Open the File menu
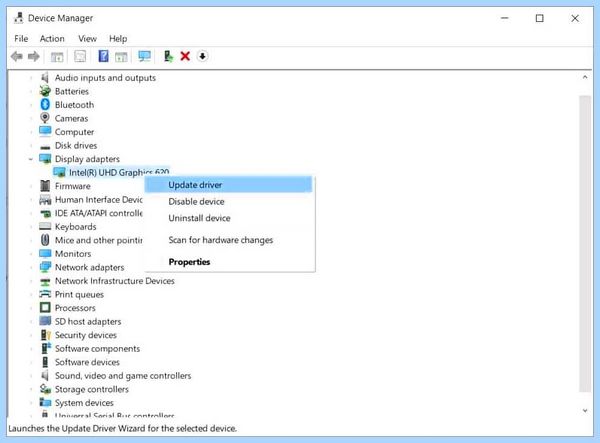This screenshot has height=443, width=600. click(x=21, y=39)
